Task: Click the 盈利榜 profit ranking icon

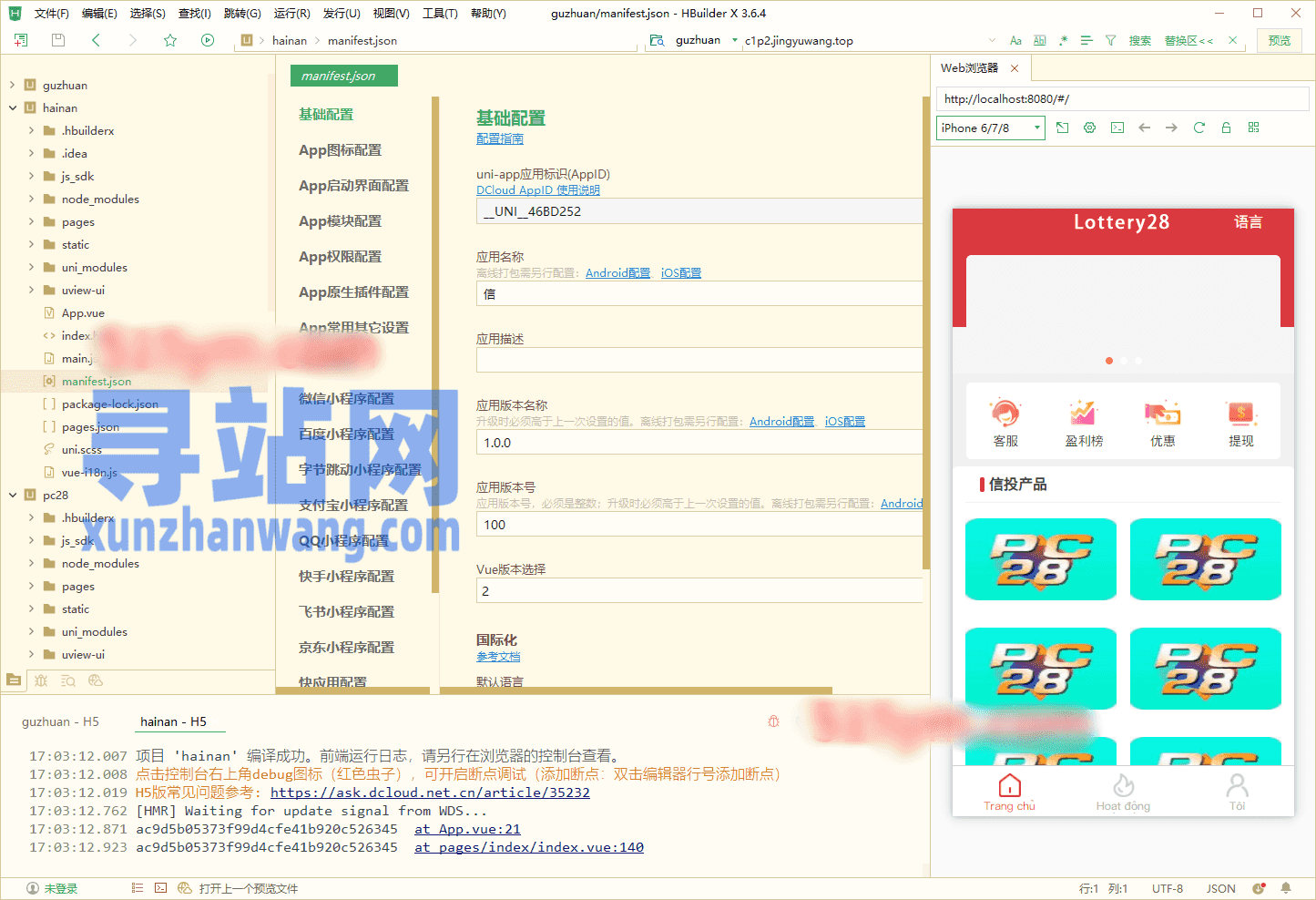Action: (x=1084, y=414)
